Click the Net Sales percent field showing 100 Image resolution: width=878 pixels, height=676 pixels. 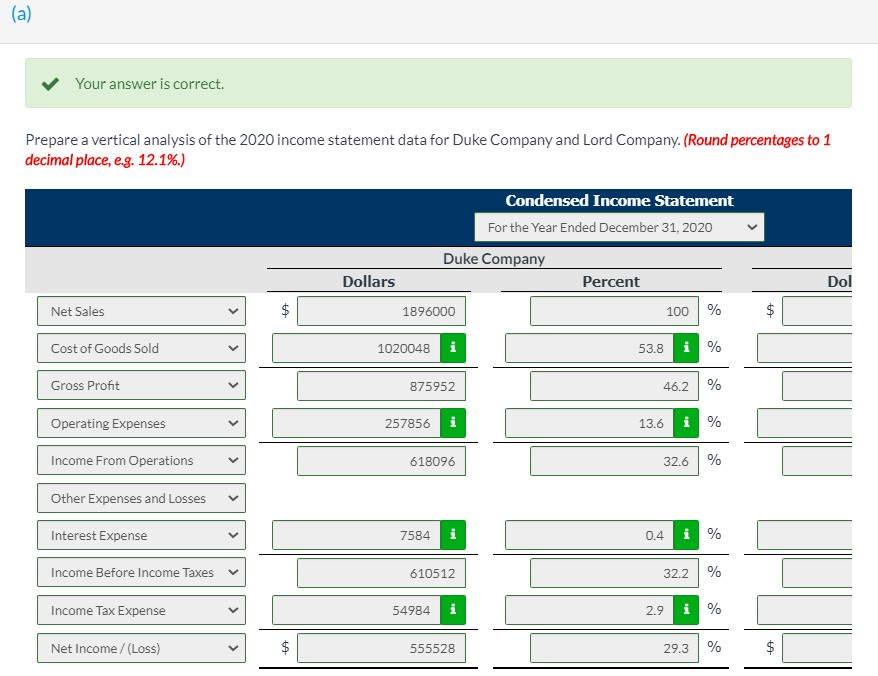(x=613, y=311)
